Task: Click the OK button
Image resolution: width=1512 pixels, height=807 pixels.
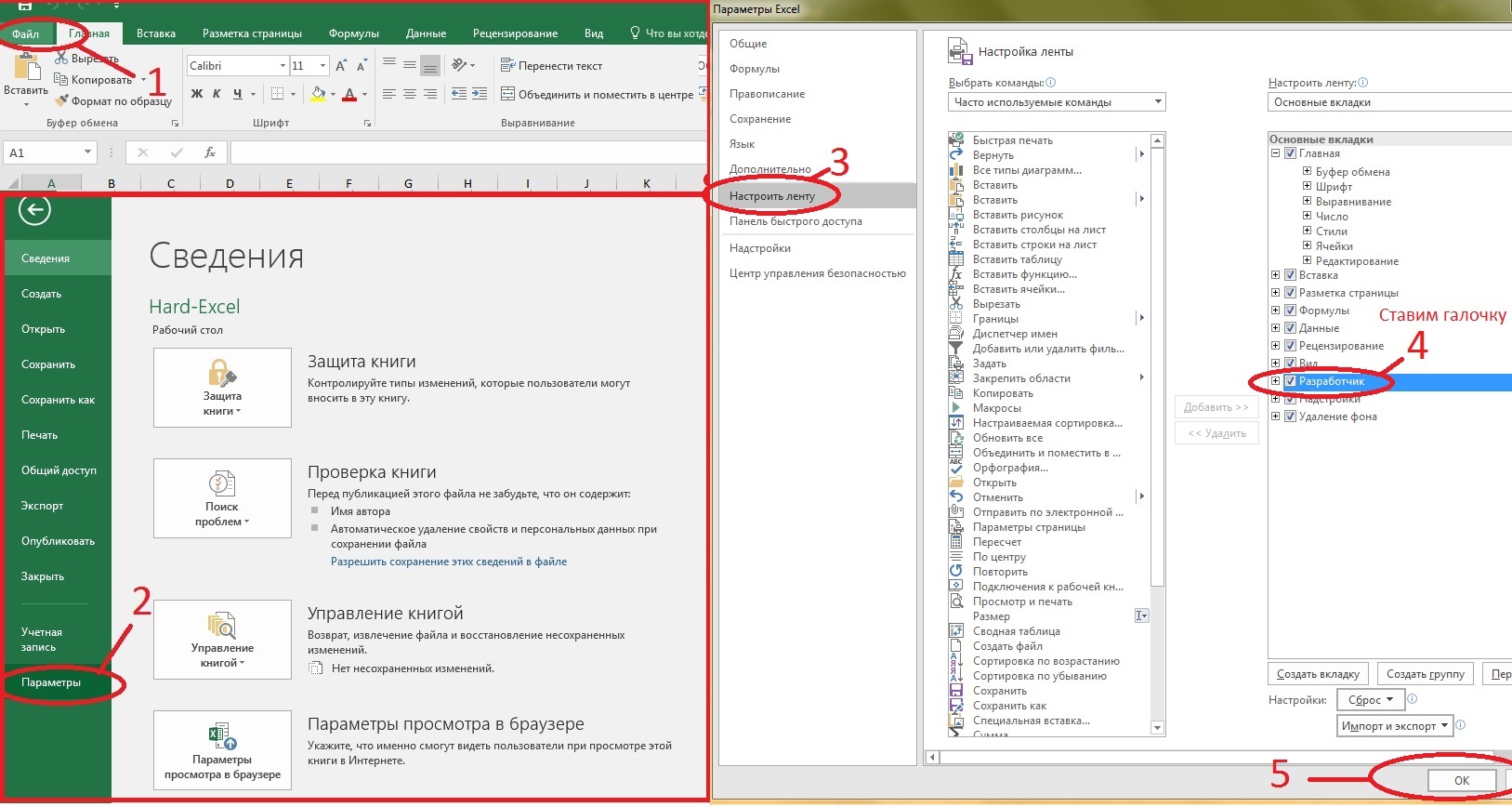Action: 1462,780
